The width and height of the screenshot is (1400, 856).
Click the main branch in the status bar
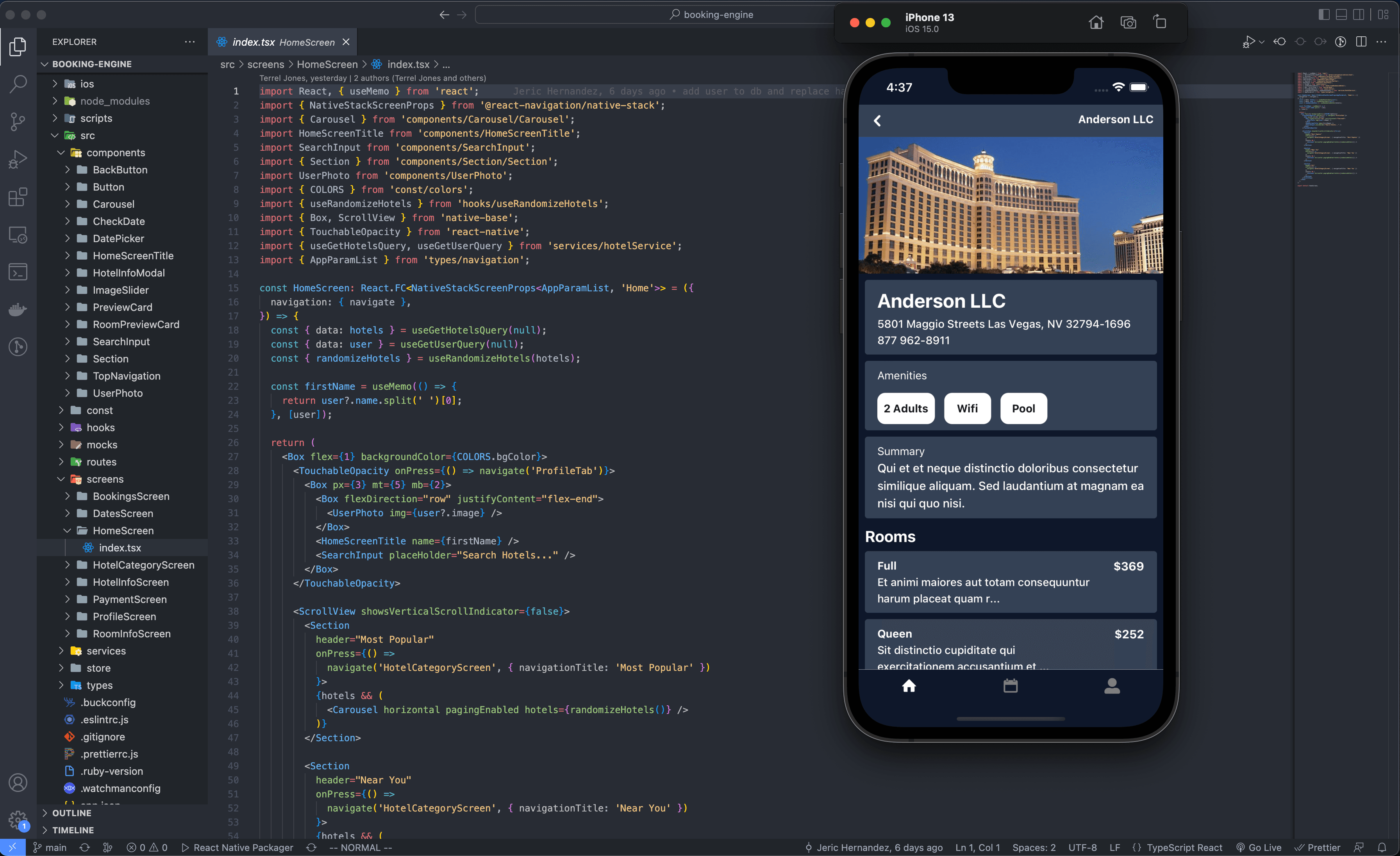(x=50, y=847)
